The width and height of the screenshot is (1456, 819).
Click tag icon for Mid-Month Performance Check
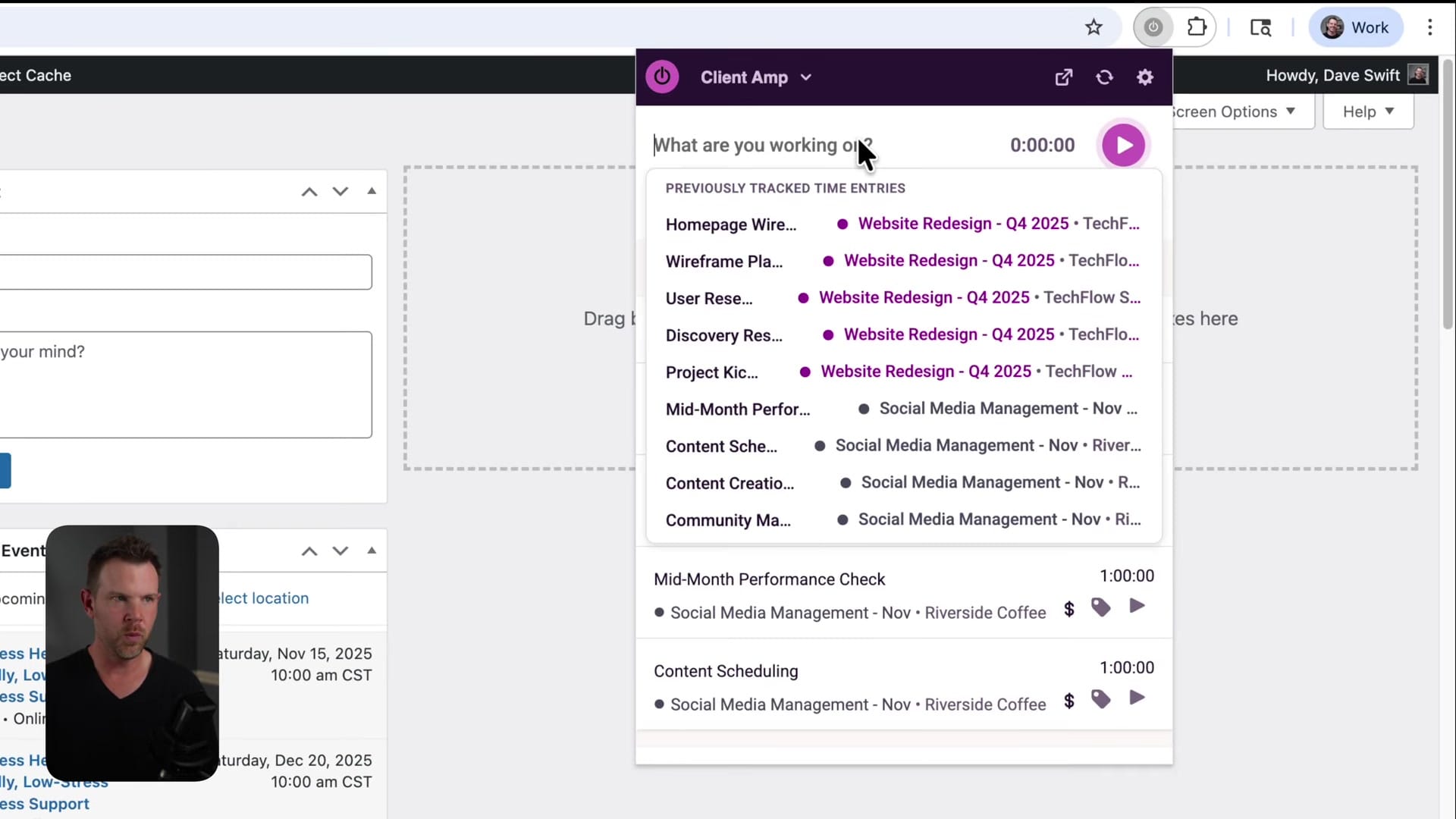pyautogui.click(x=1101, y=607)
